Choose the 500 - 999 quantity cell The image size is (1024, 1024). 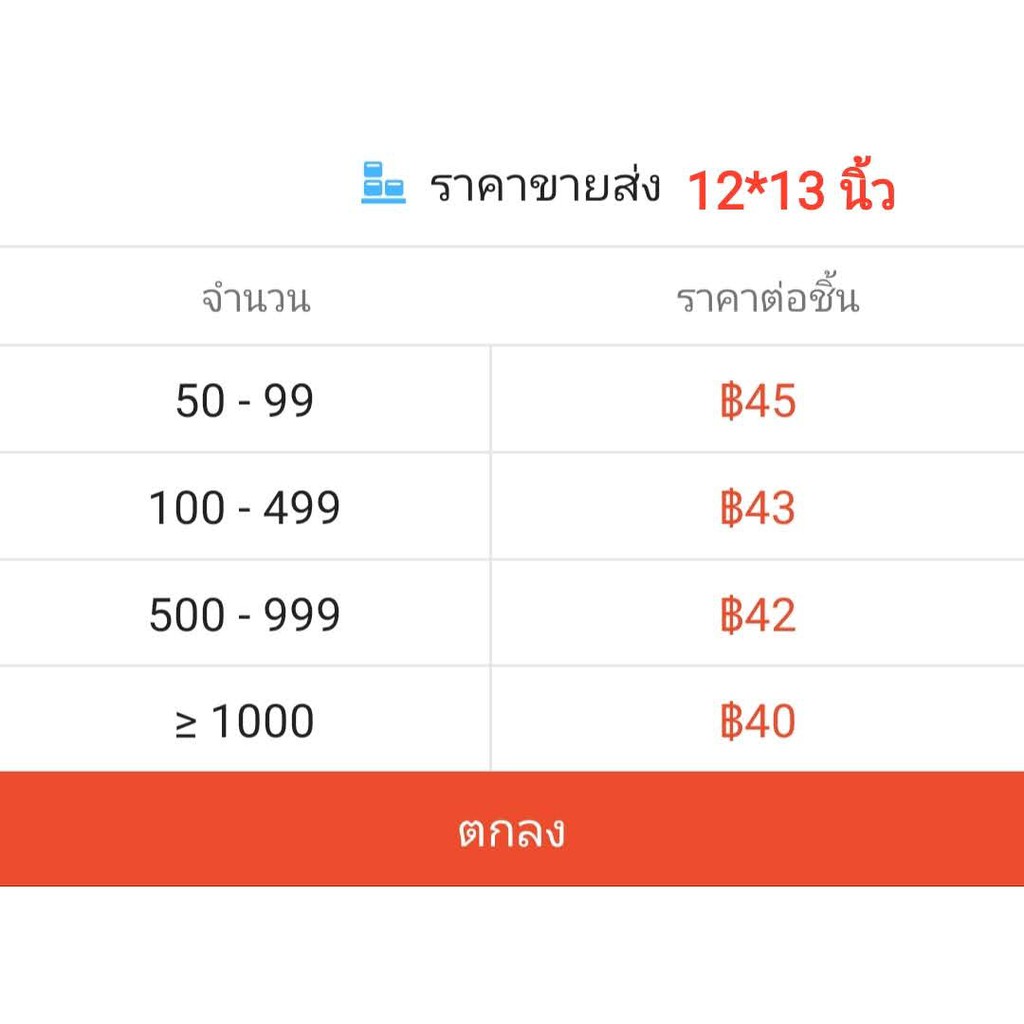(x=245, y=615)
